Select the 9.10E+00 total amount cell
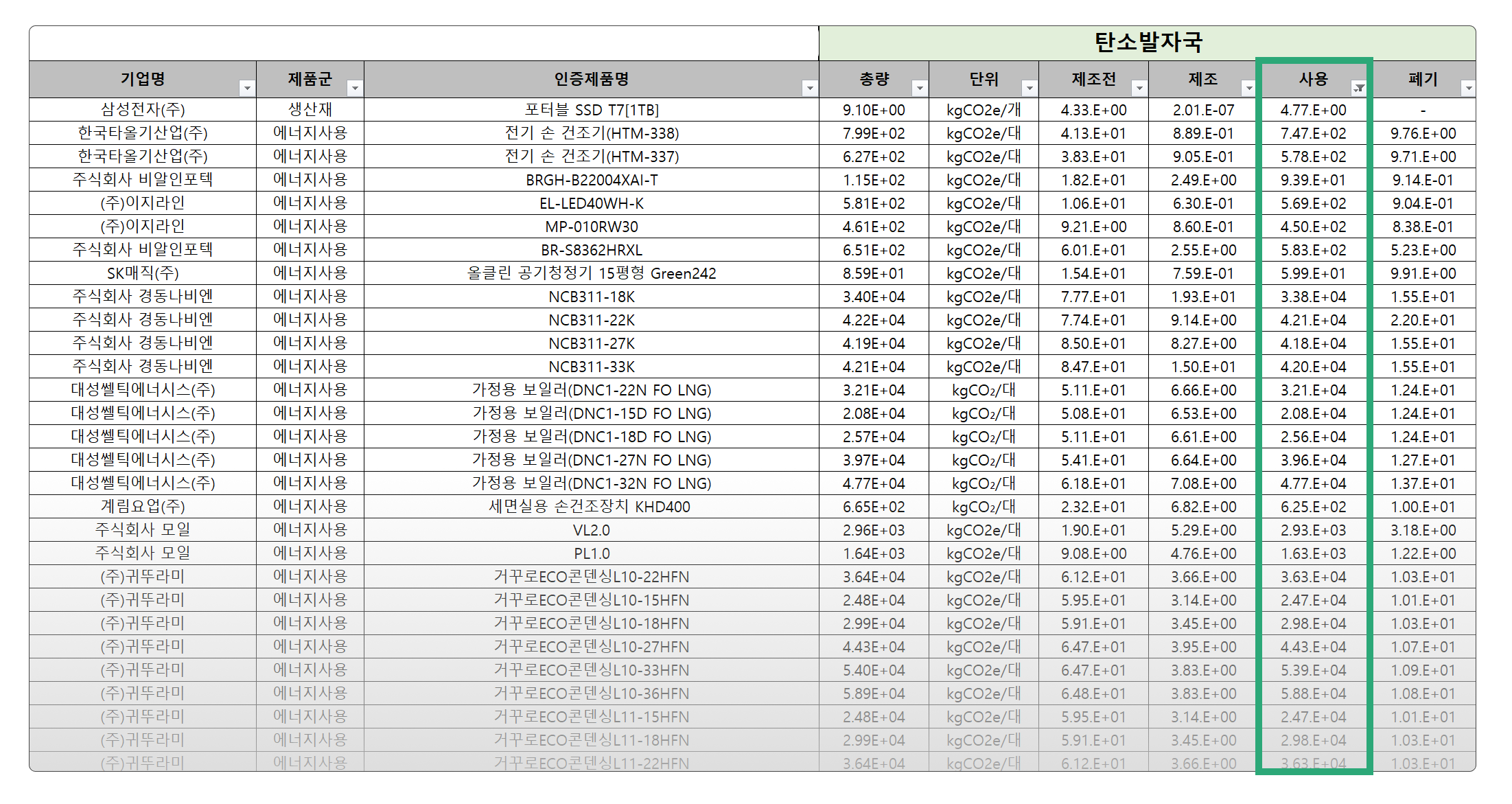 pyautogui.click(x=874, y=110)
